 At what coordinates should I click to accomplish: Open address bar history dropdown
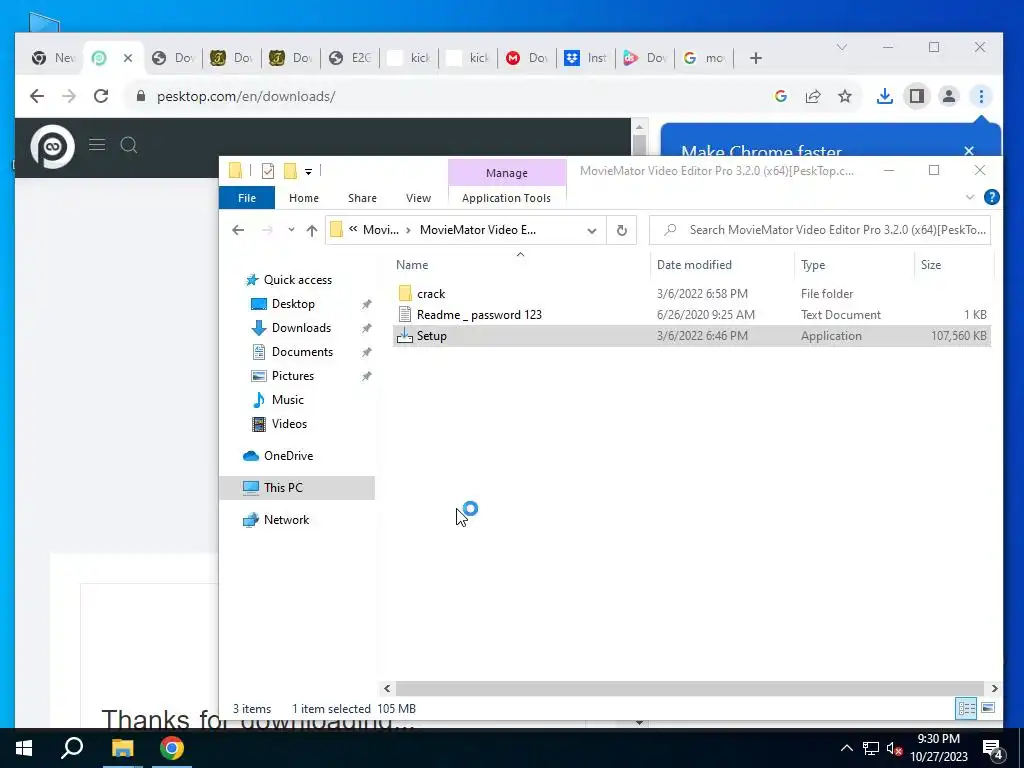(x=592, y=230)
